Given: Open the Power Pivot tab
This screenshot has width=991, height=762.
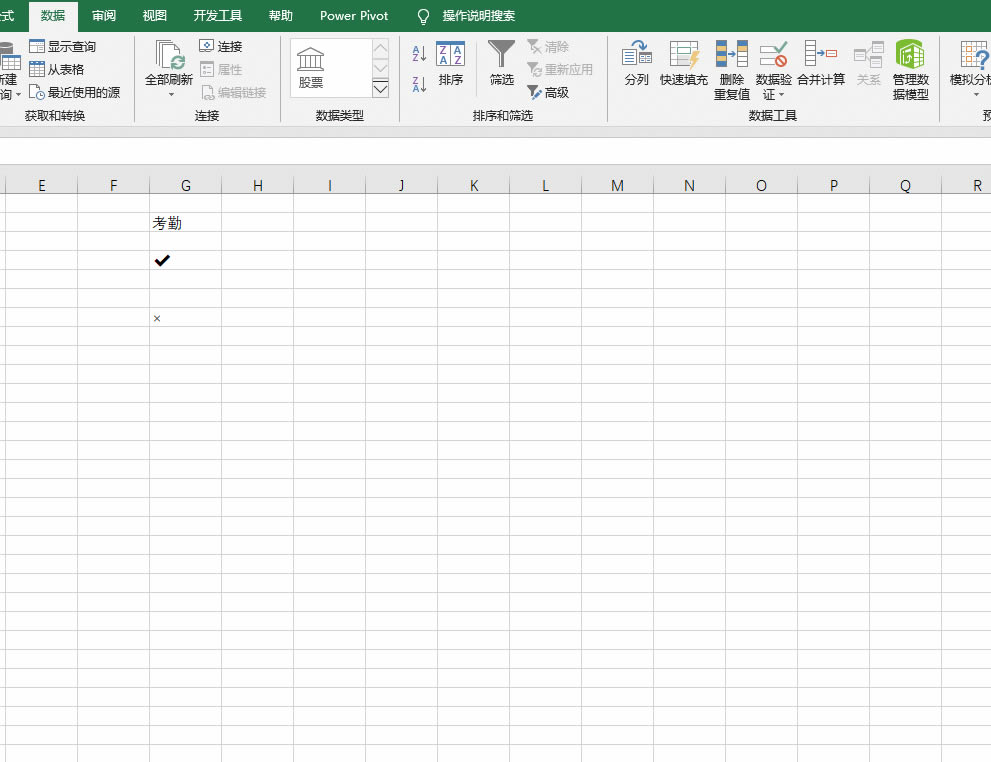Looking at the screenshot, I should pyautogui.click(x=354, y=16).
